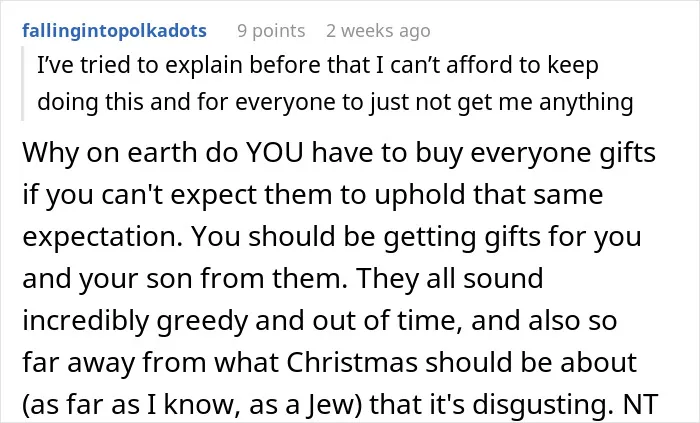
Task: Click the word 'Christmas' in the comment
Action: pyautogui.click(x=352, y=362)
